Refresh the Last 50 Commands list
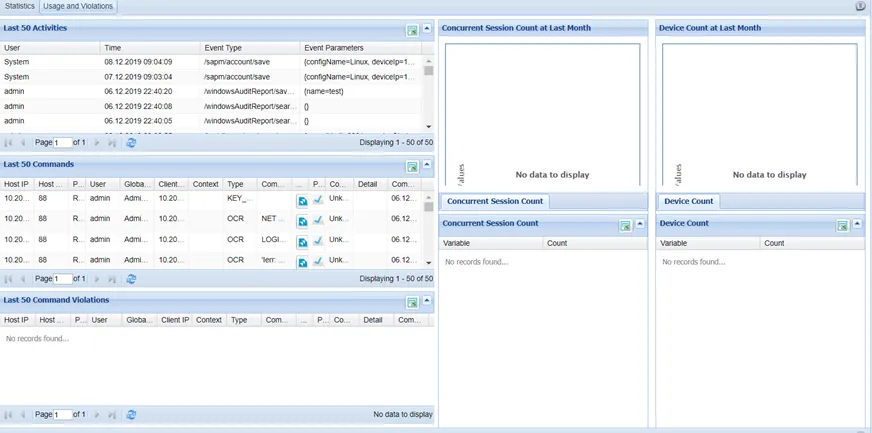Viewport: 872px width, 433px height. pos(131,279)
